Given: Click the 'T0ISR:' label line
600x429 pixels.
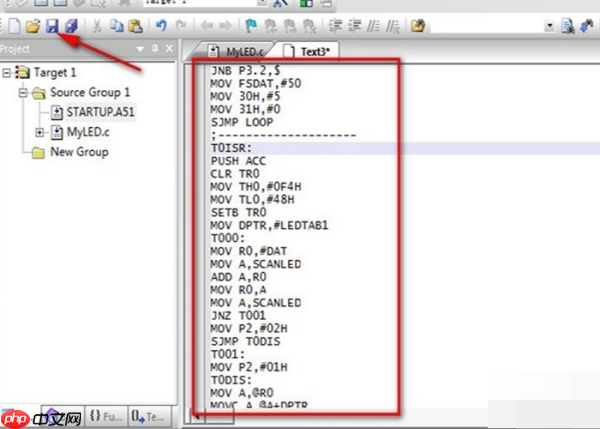Looking at the screenshot, I should click(231, 148).
